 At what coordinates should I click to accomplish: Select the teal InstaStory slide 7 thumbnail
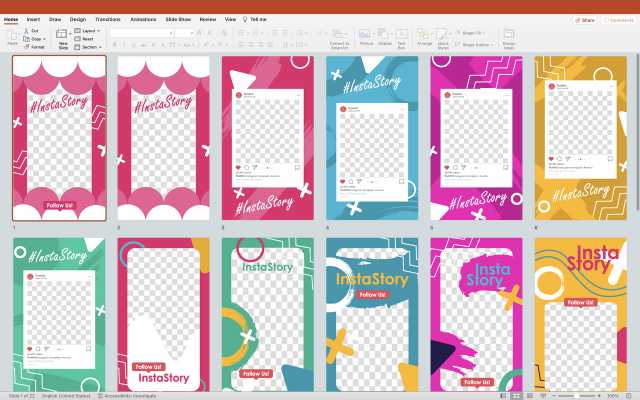(59, 312)
